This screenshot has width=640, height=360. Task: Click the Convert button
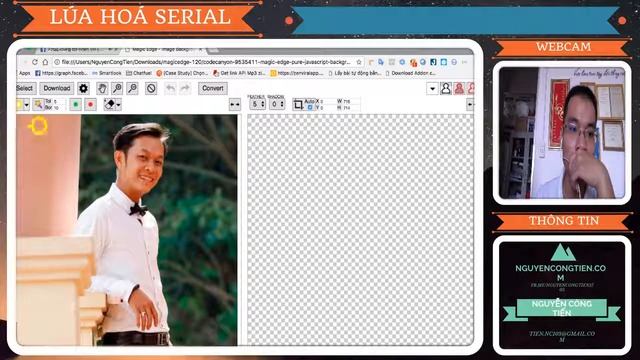213,88
